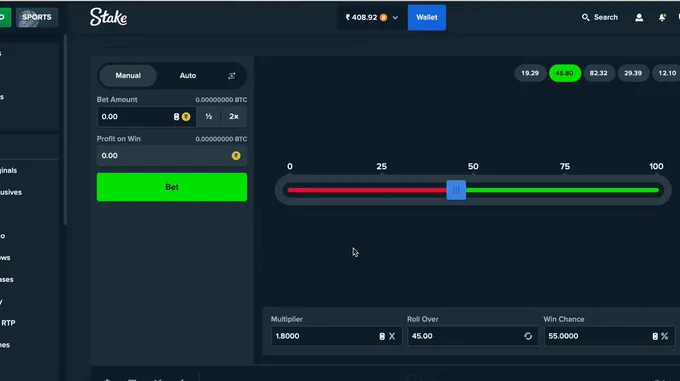Click the RTP item in sidebar
This screenshot has height=381, width=680.
pyautogui.click(x=8, y=323)
